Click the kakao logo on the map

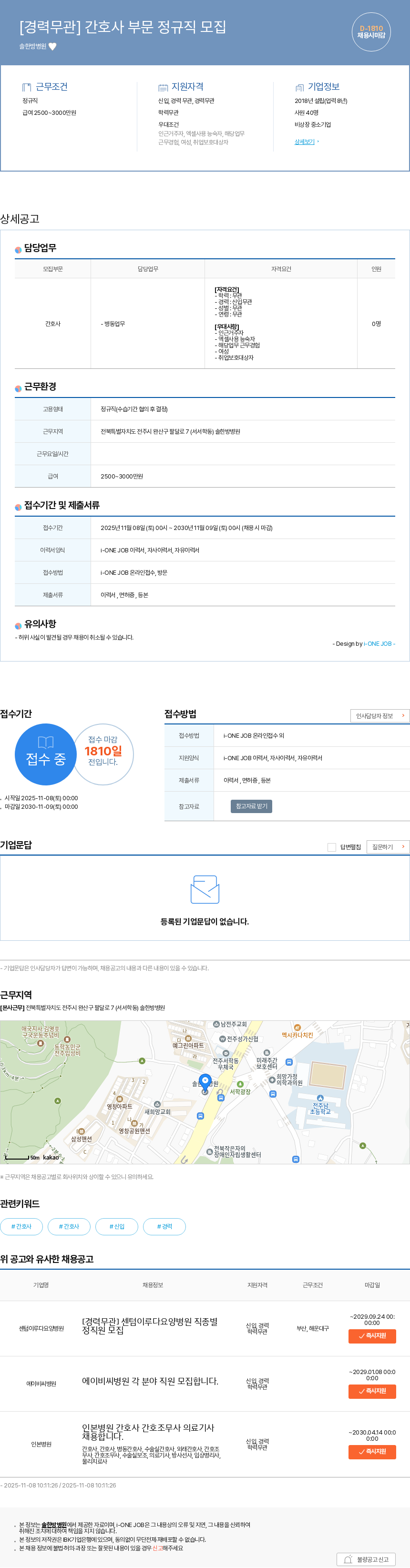(51, 1157)
